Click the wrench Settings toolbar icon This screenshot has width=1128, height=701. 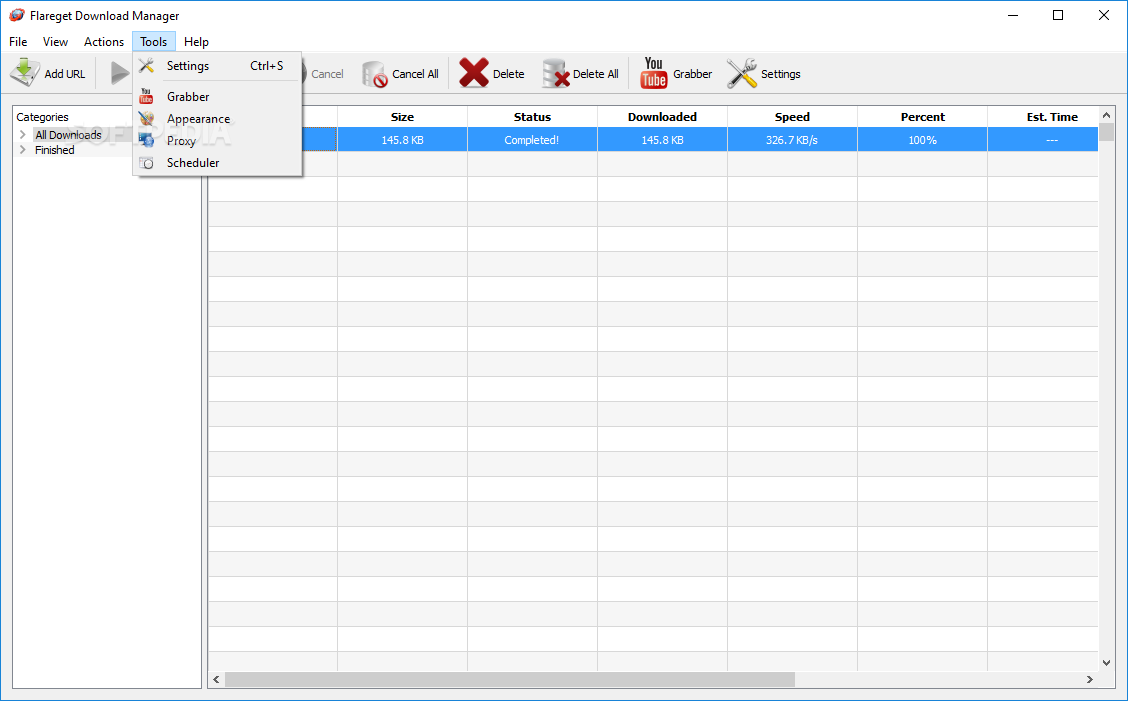pyautogui.click(x=742, y=73)
